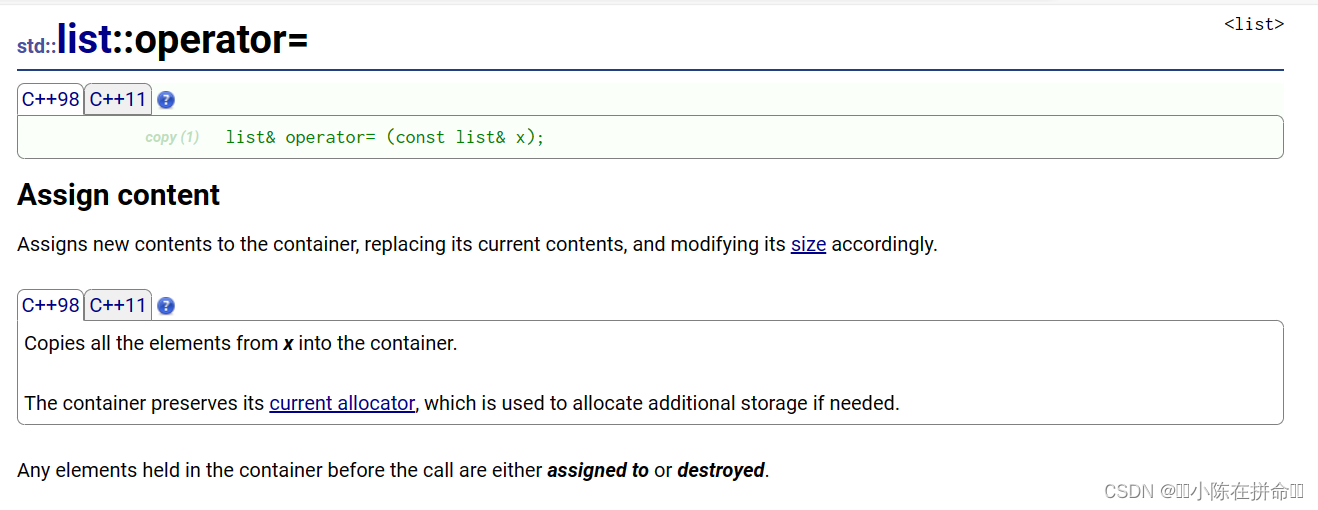1318x510 pixels.
Task: Click the std:: namespace in the title
Action: pos(37,46)
